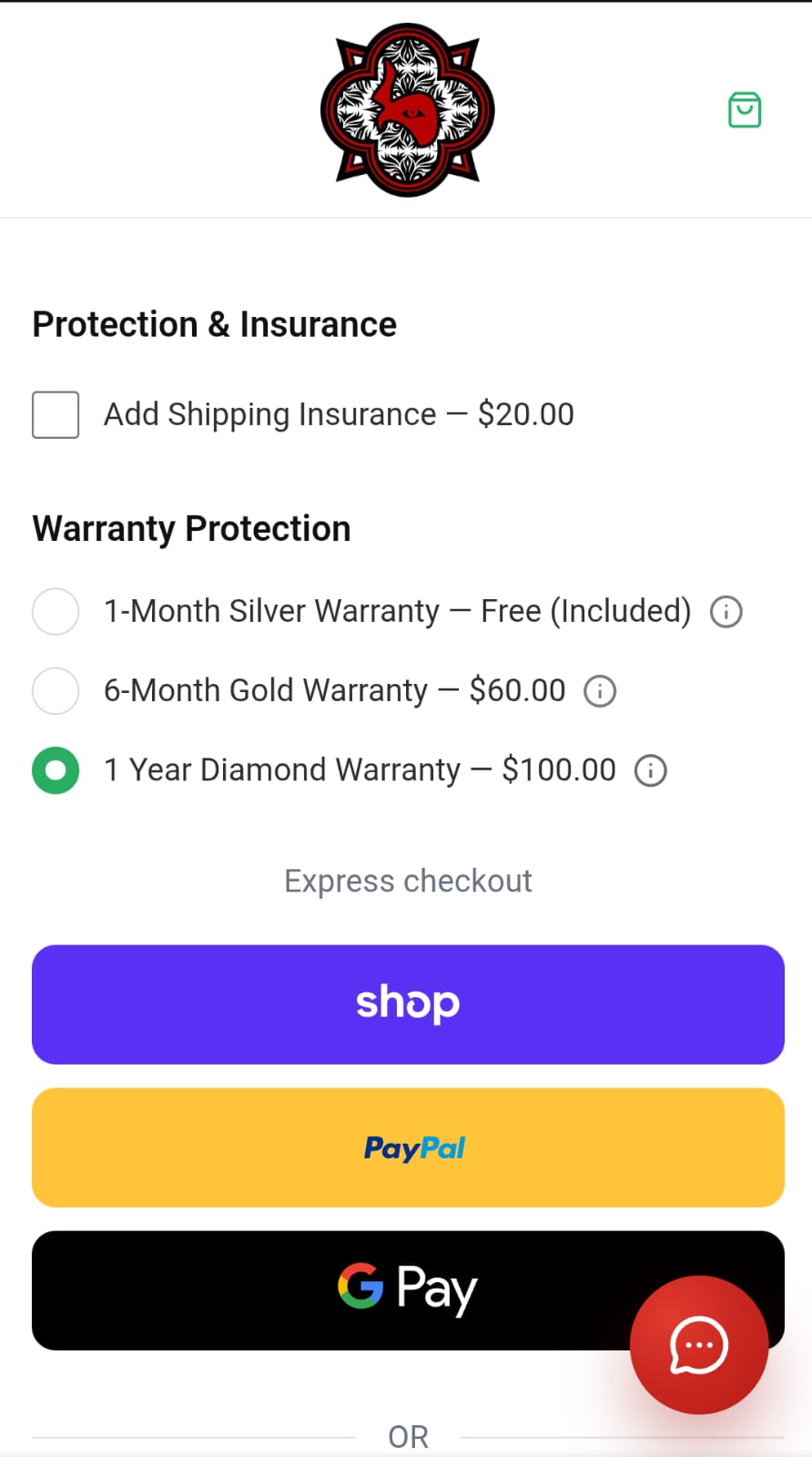
Task: Click the '1-Month Silver Warranty — Free (Included)' text
Action: tap(397, 611)
